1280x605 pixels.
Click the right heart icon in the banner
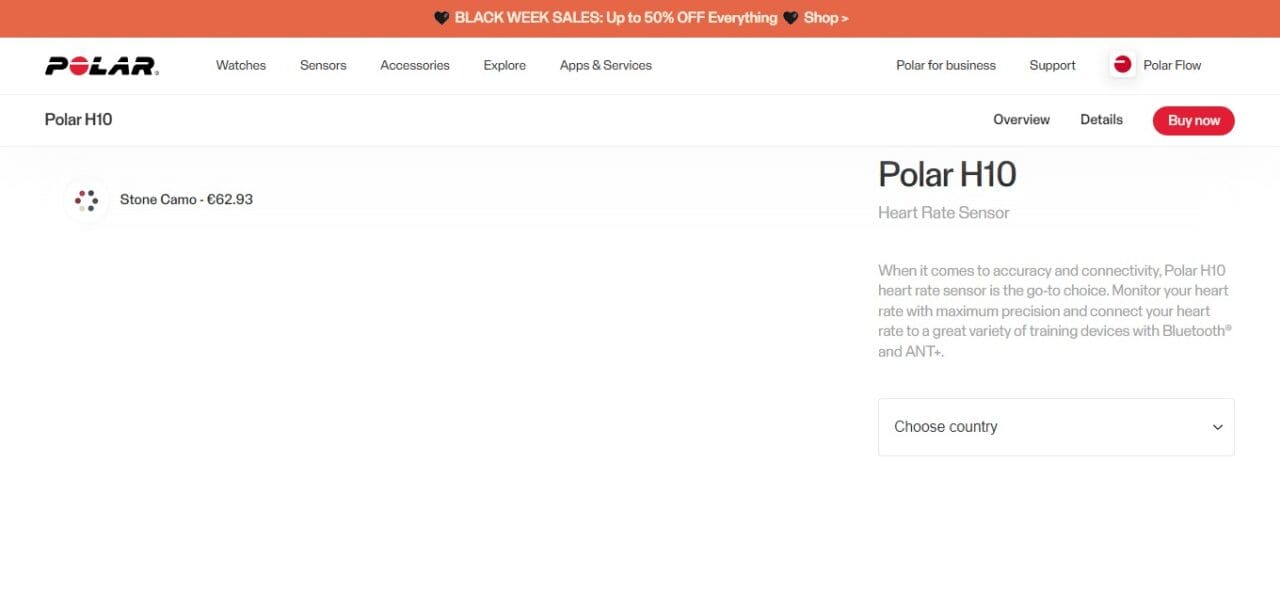click(x=790, y=18)
